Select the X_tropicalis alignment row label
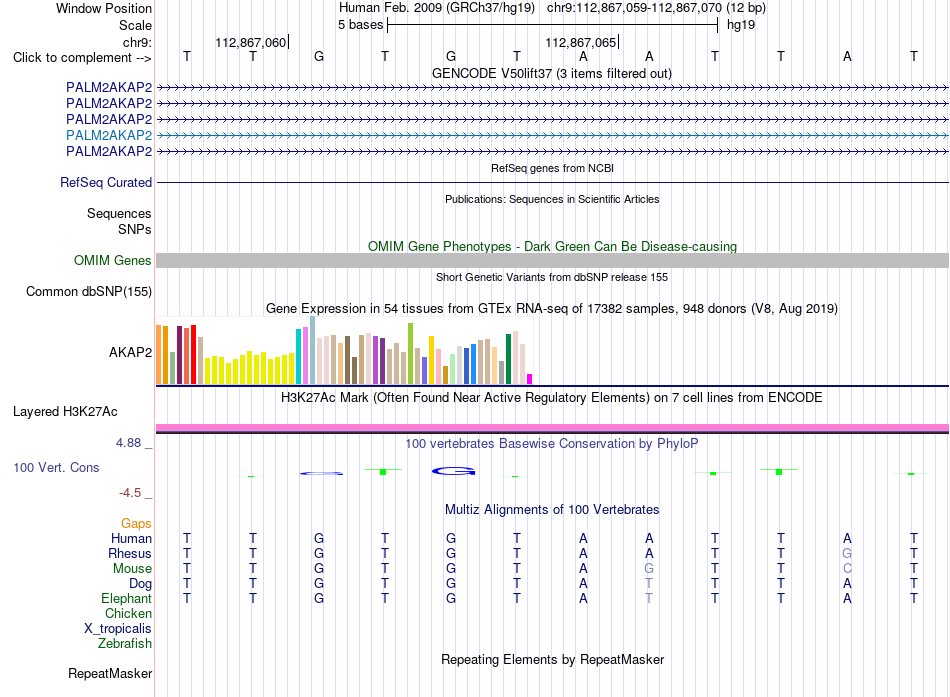950x697 pixels. pyautogui.click(x=118, y=629)
